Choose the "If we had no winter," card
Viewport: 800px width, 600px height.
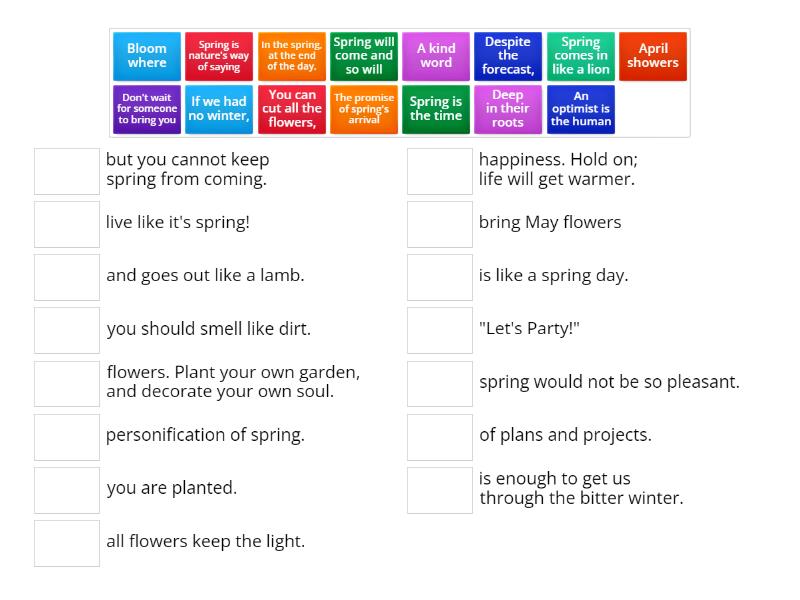click(218, 110)
